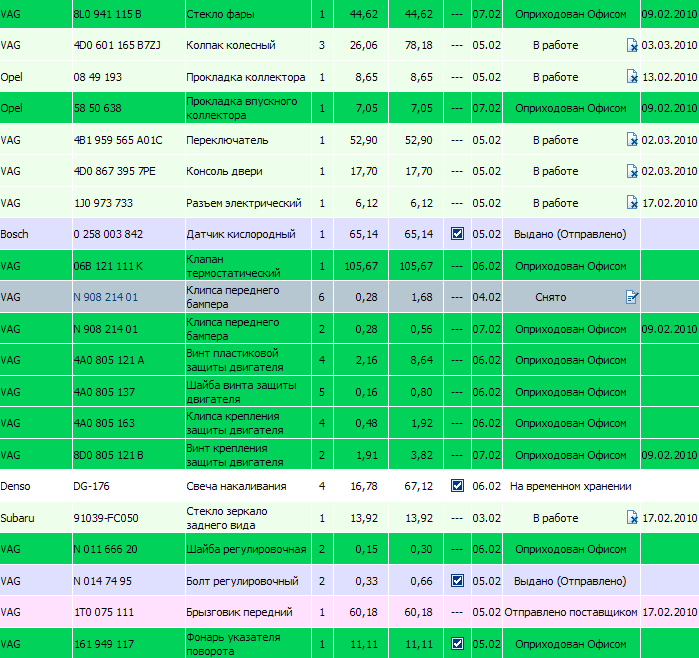This screenshot has width=699, height=658.
Task: Click Консоль двери description
Action: click(x=224, y=171)
